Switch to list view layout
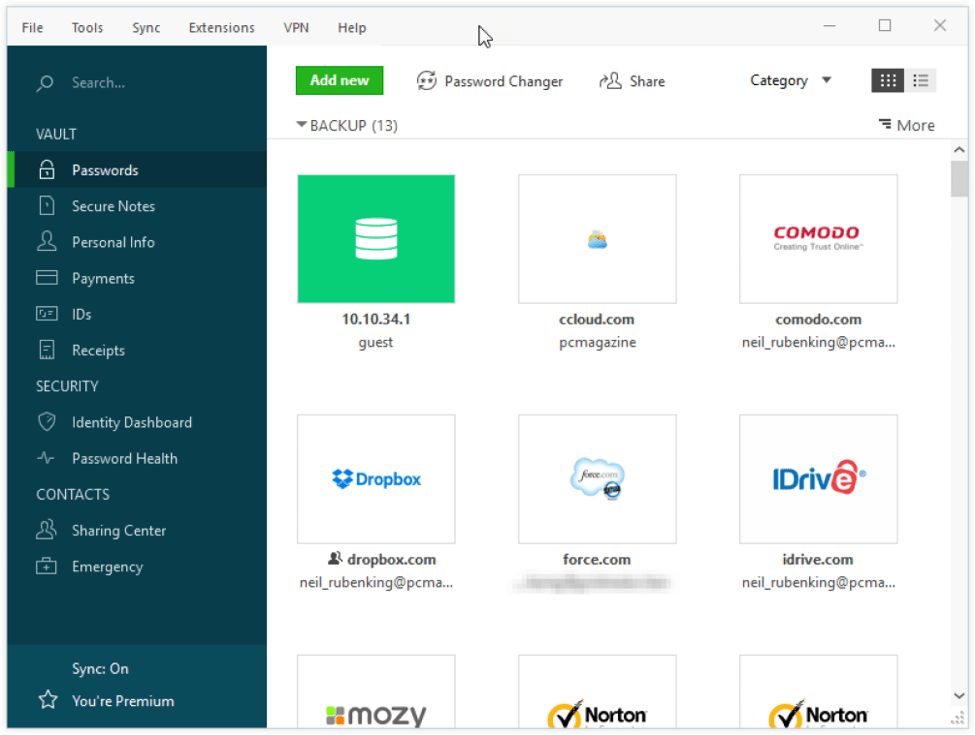The image size is (975, 735). point(920,80)
